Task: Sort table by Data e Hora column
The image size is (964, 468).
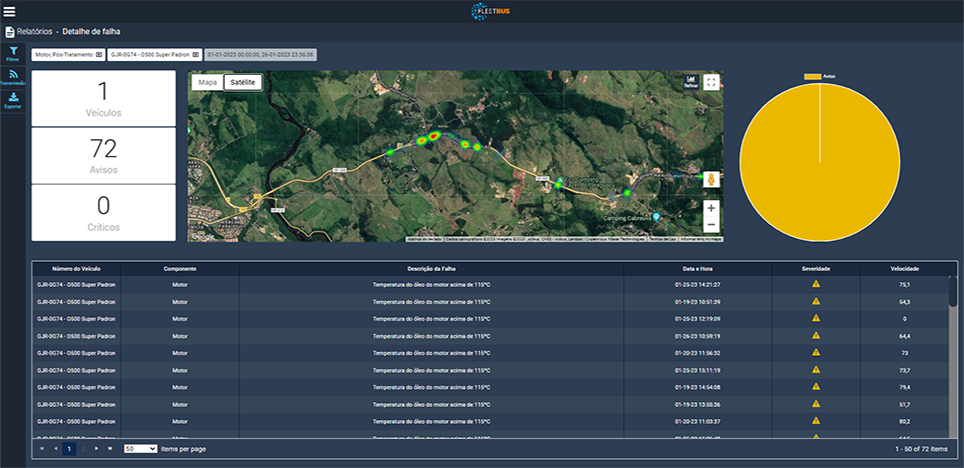Action: [x=698, y=269]
